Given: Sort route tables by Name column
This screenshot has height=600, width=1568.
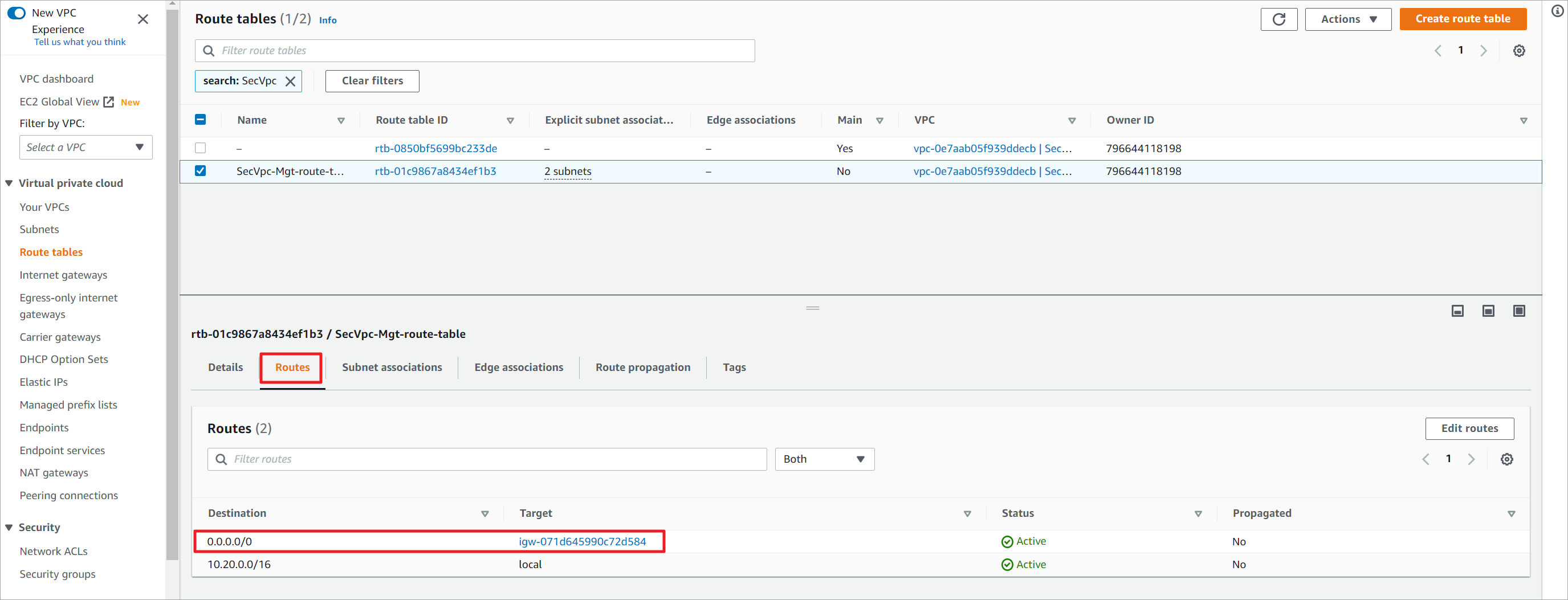Looking at the screenshot, I should pos(341,121).
